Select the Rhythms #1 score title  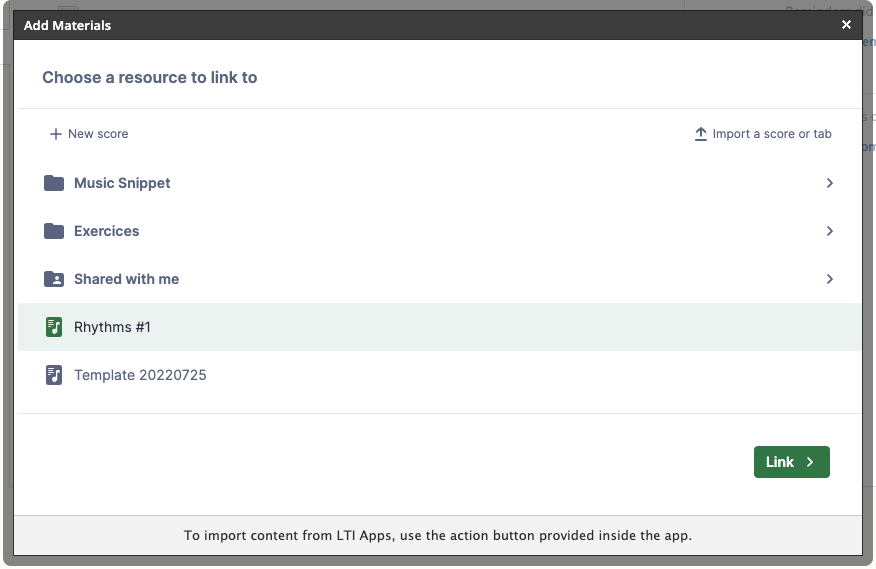pyautogui.click(x=112, y=327)
